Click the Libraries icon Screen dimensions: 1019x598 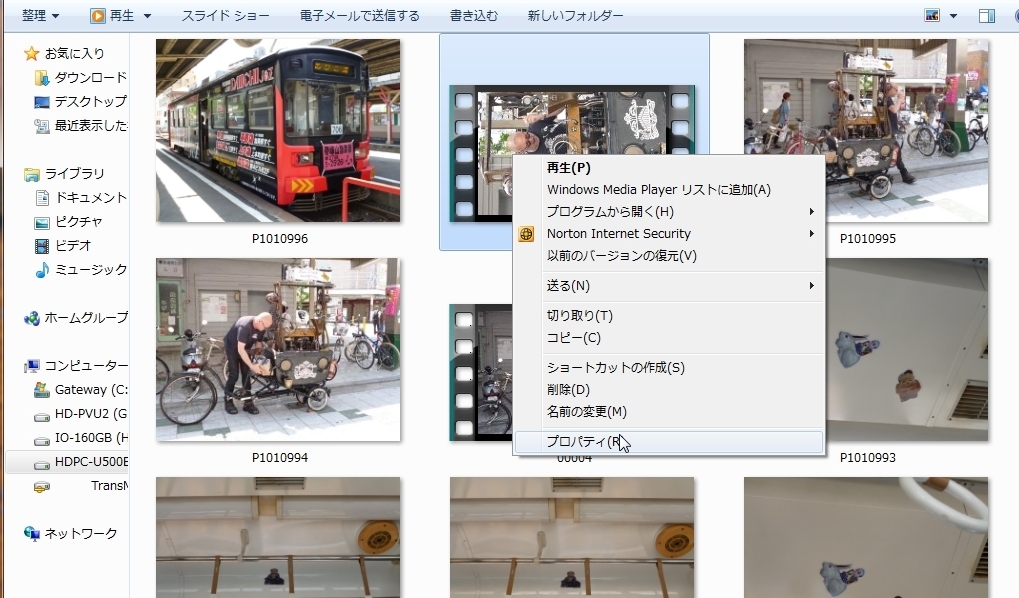click(x=31, y=174)
